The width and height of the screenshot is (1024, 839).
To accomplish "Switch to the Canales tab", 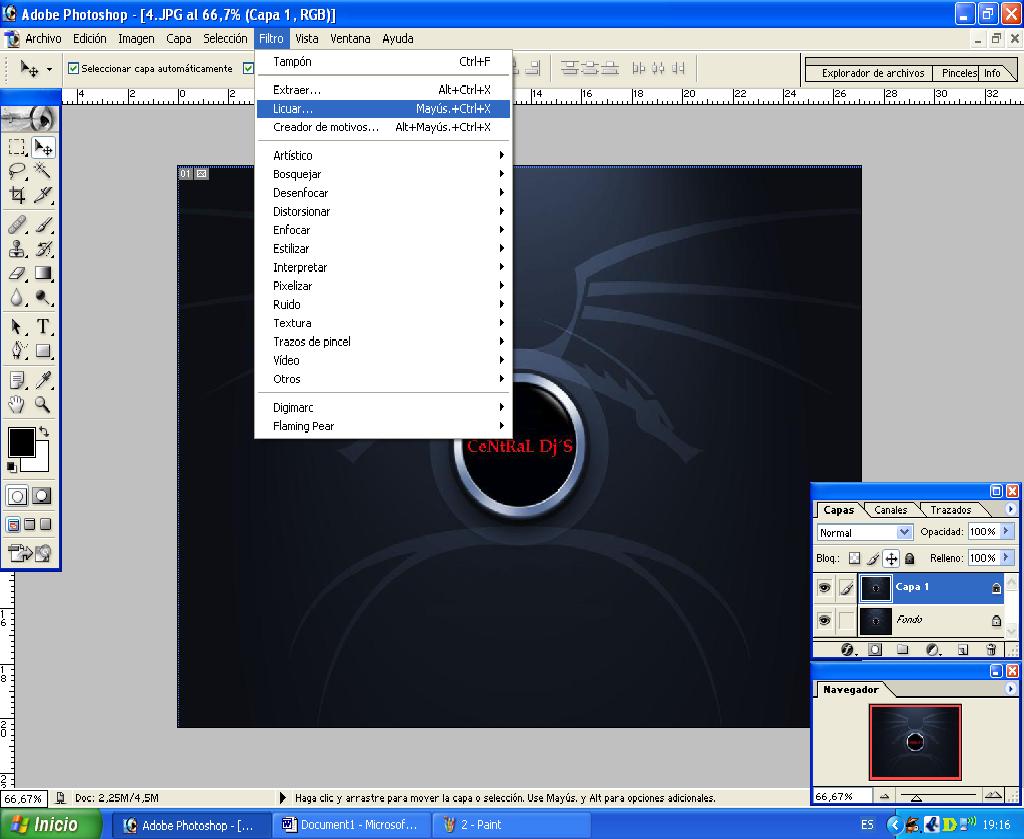I will (890, 509).
